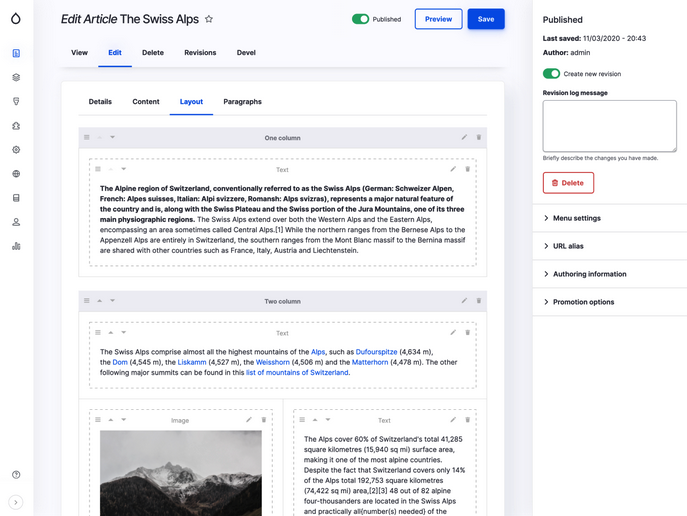The height and width of the screenshot is (516, 687).
Task: Click the blue Save button
Action: [x=486, y=19]
